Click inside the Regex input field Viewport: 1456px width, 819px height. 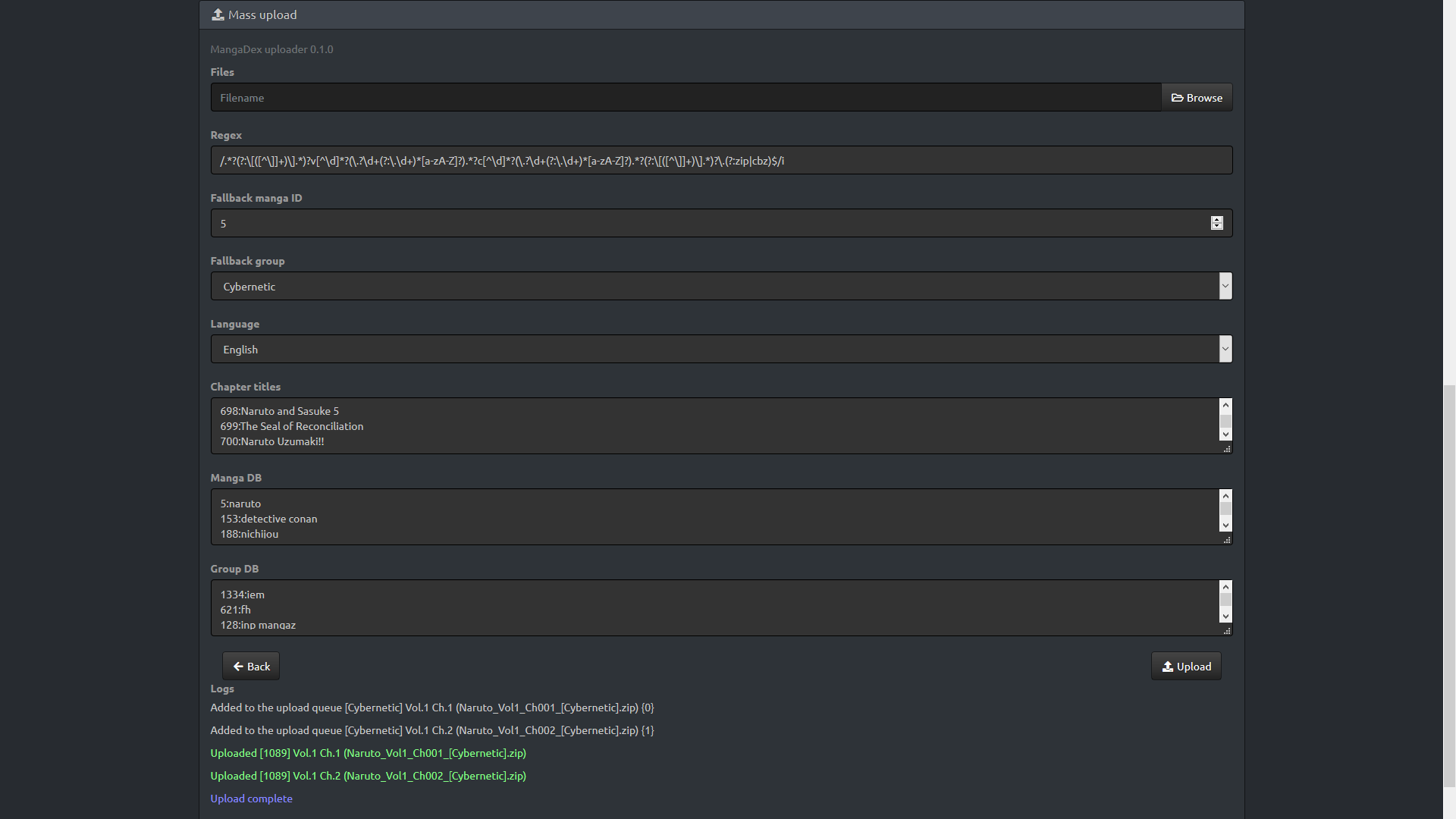pyautogui.click(x=720, y=161)
